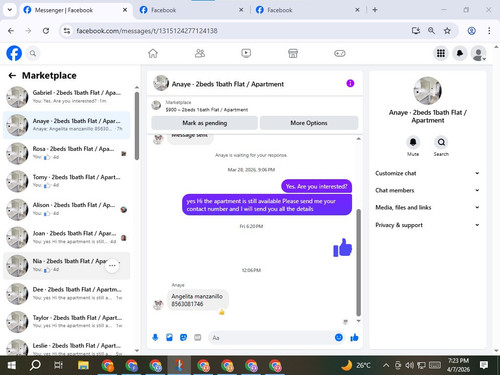
Task: Click the Mark as pending button
Action: [x=204, y=123]
